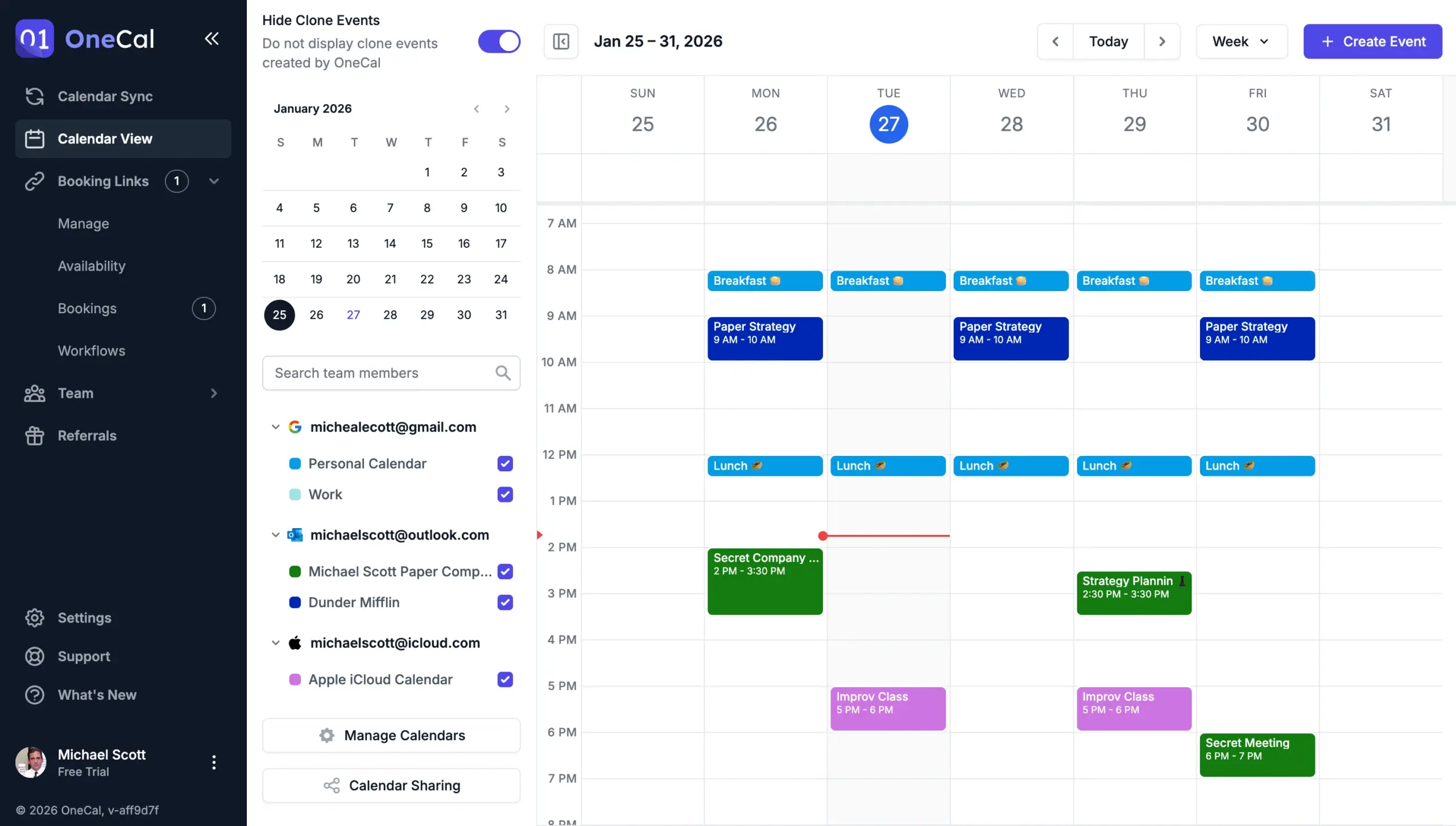Uncheck Apple iCloud Calendar checkbox

coord(505,680)
